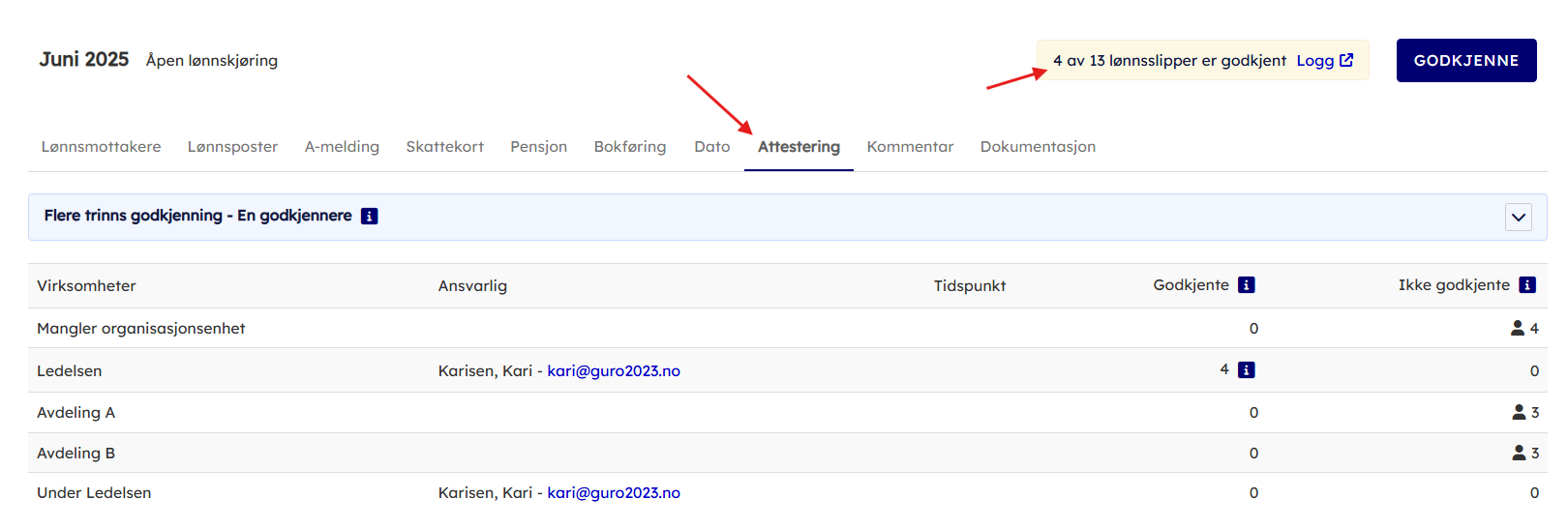Click person icon in Avdeling A row
The height and width of the screenshot is (528, 1568).
[1519, 413]
